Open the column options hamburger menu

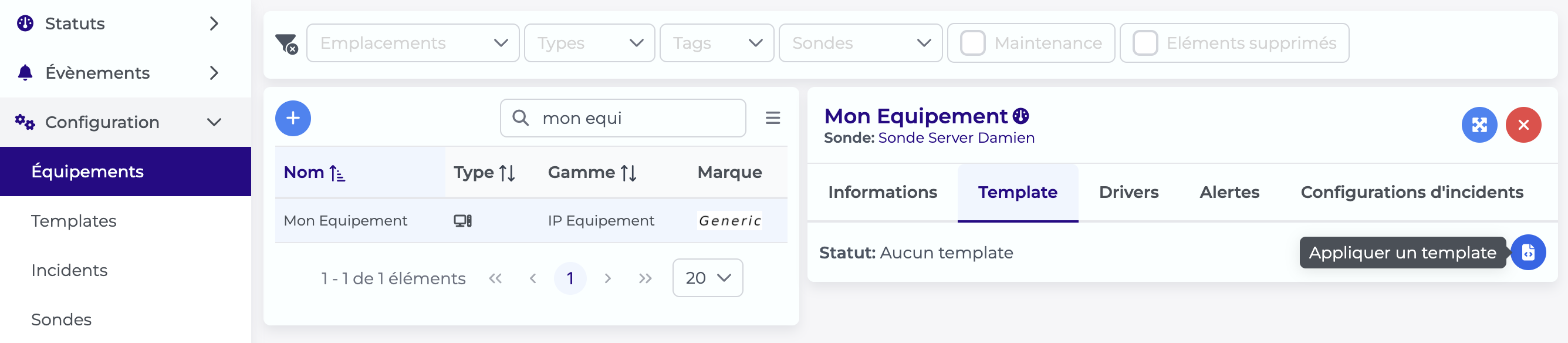(x=772, y=117)
